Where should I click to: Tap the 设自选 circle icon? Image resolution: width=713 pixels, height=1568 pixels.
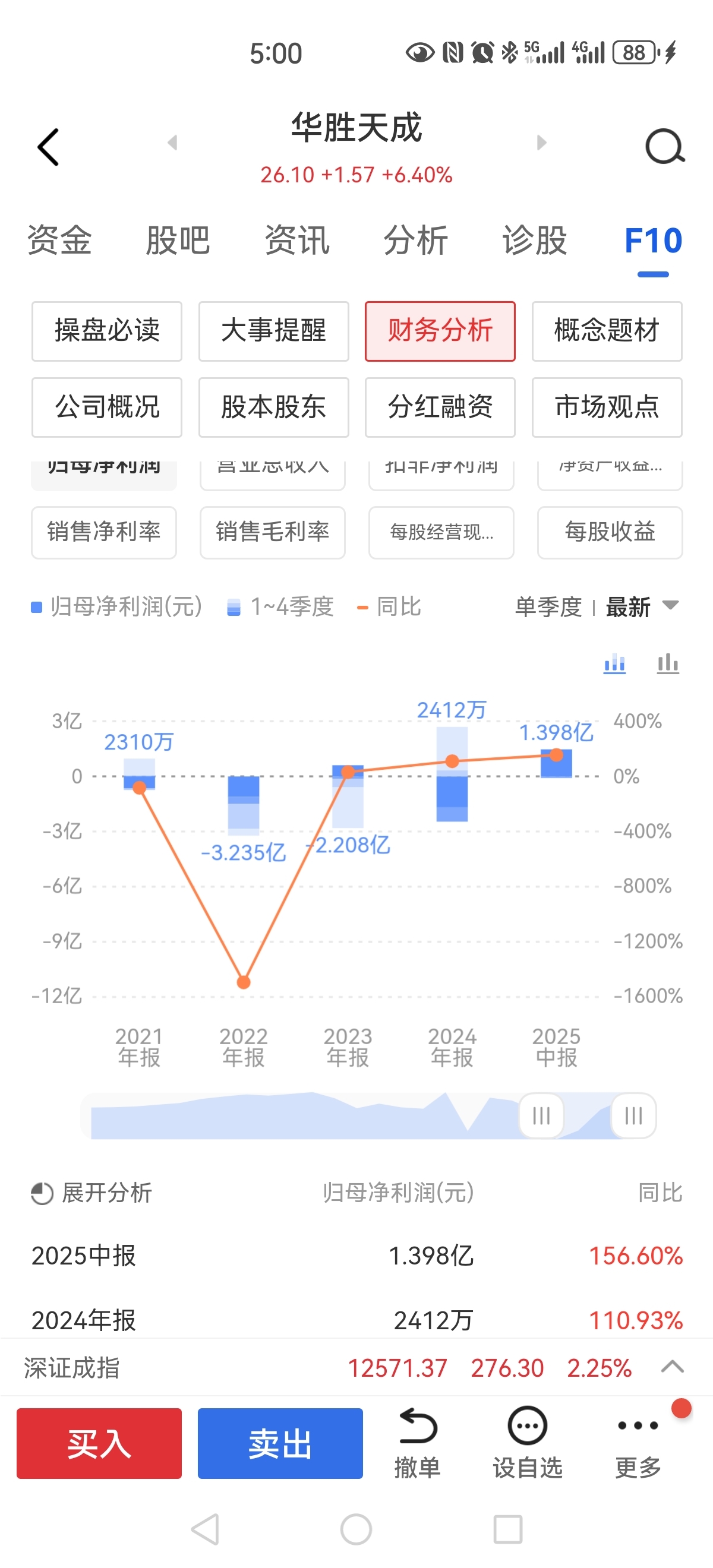[527, 1425]
